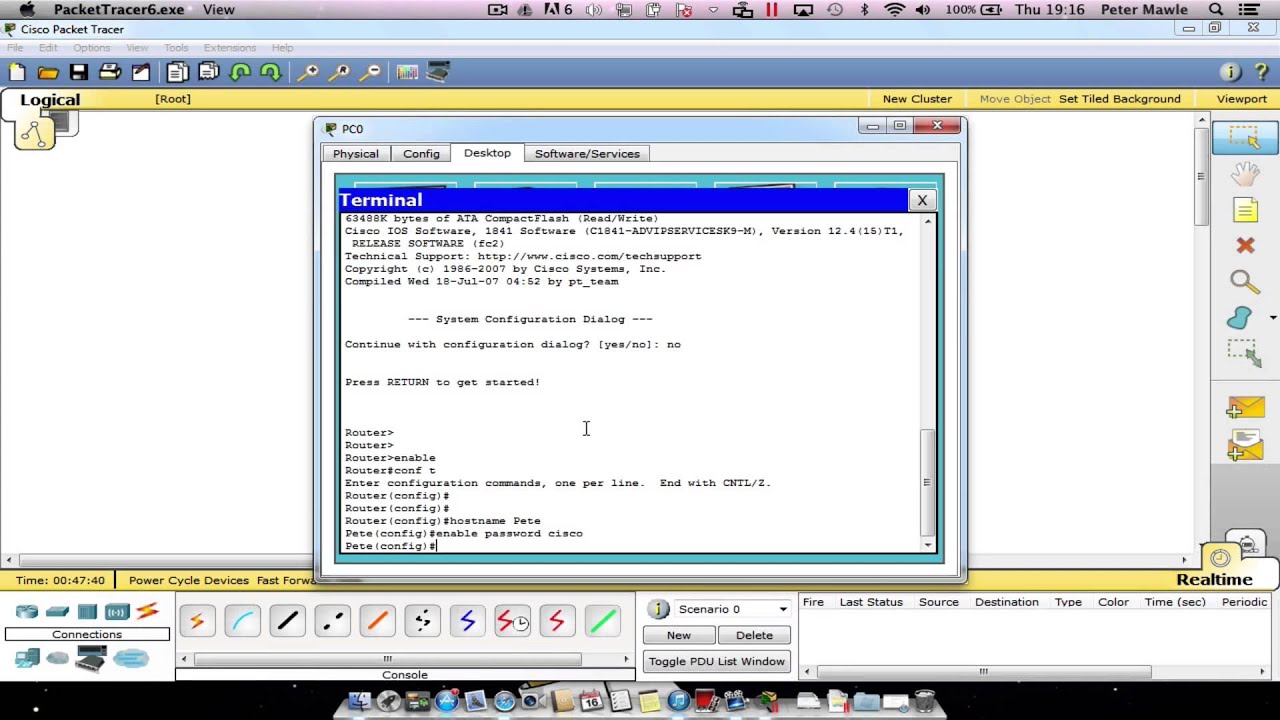
Task: Save the network with the floppy disk icon
Action: [79, 72]
